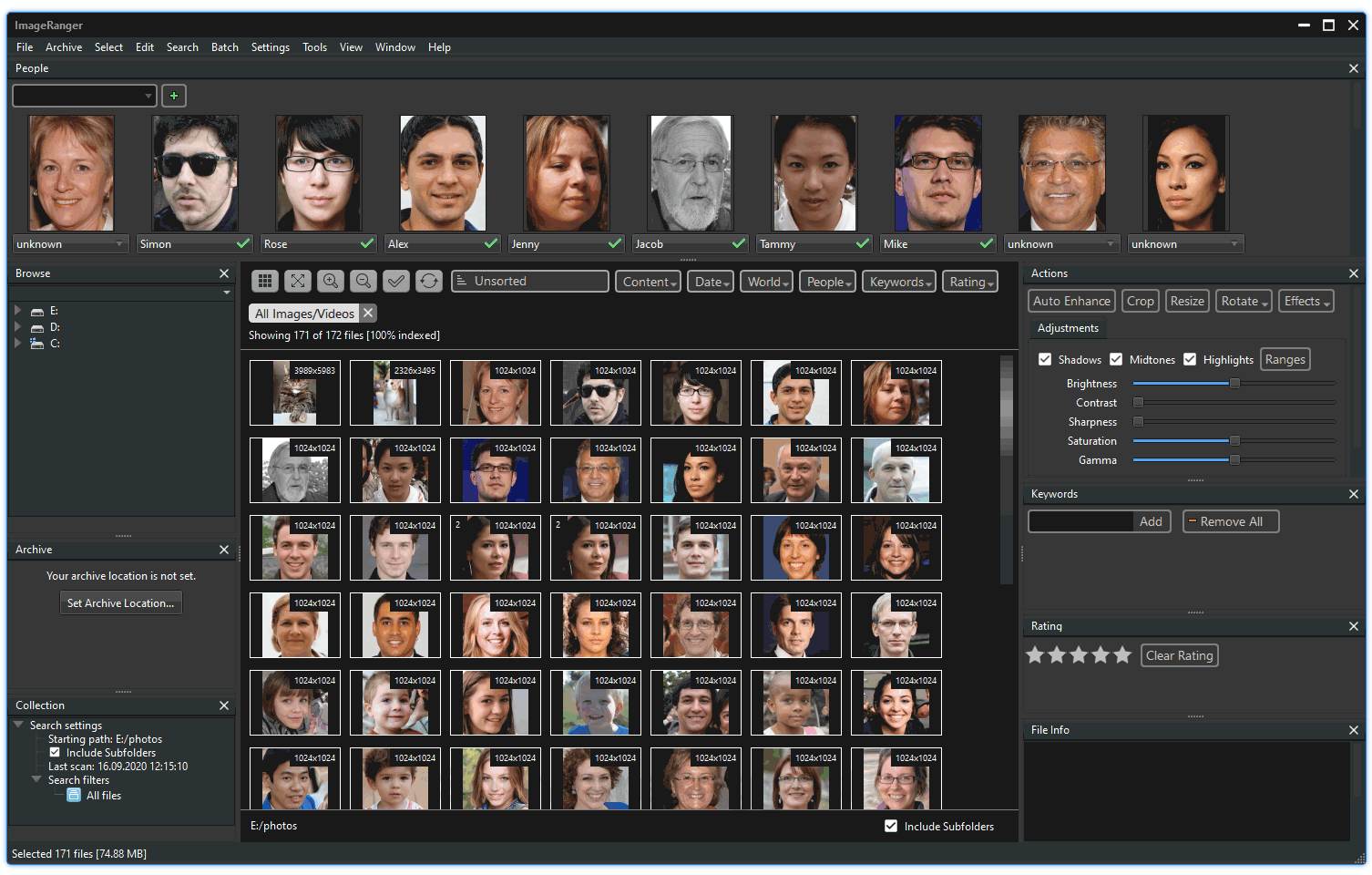Enable Include Subfolders at the bottom
The image size is (1372, 875).
pos(890,826)
